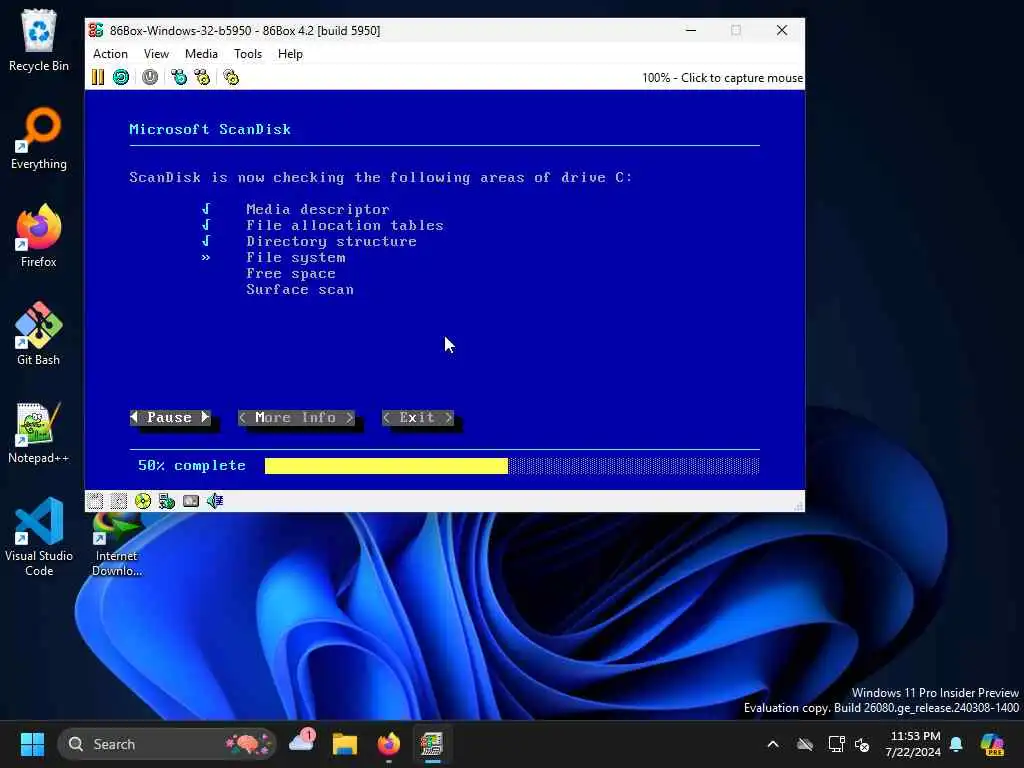Click 'Free space' entry

pyautogui.click(x=291, y=274)
